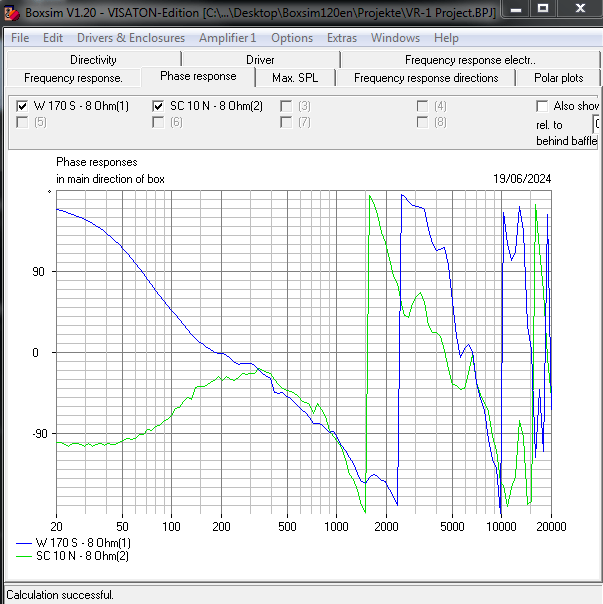Toggle the disabled checkbox (5)

pos(22,122)
